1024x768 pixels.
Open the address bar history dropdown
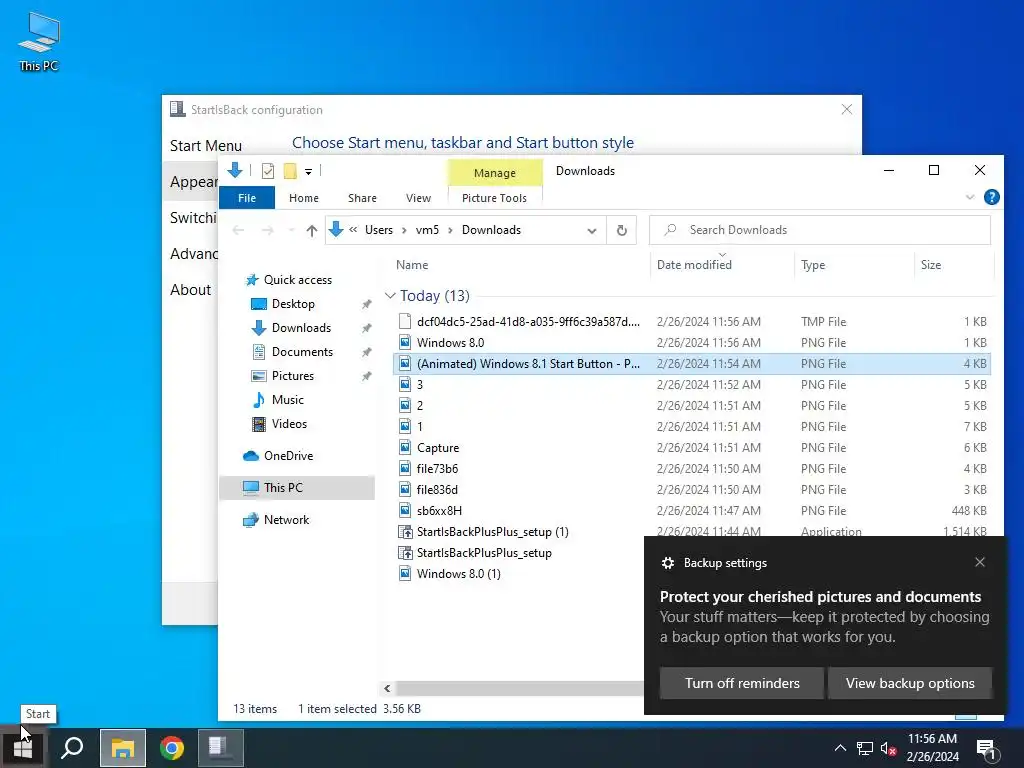pos(592,231)
